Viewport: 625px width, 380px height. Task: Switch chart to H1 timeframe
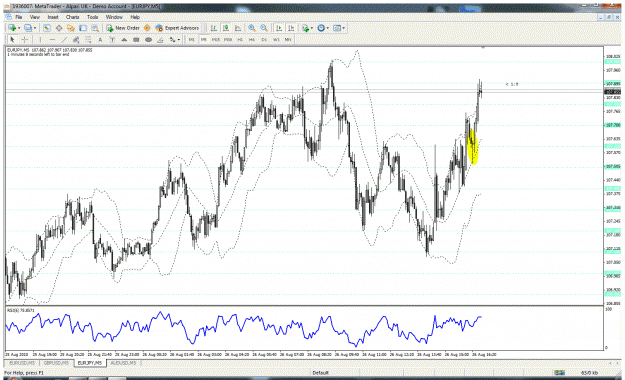pyautogui.click(x=240, y=39)
